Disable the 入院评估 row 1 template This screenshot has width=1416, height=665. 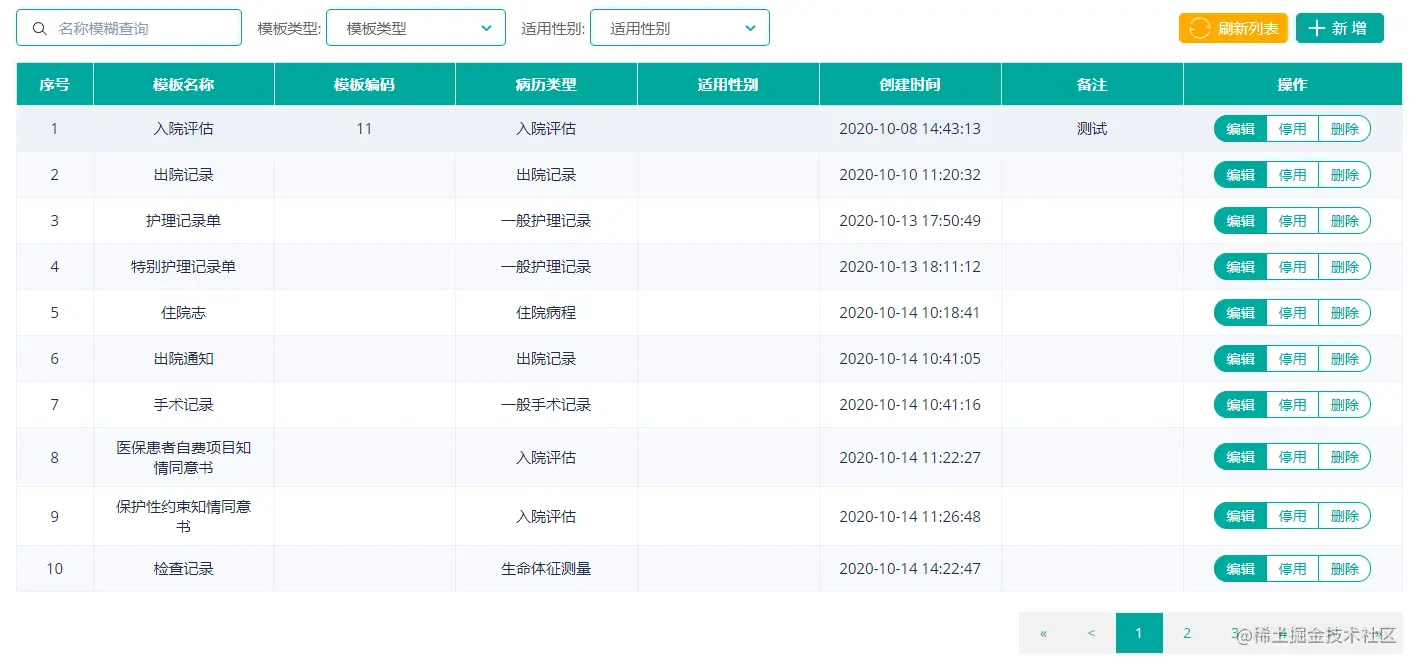(1292, 129)
